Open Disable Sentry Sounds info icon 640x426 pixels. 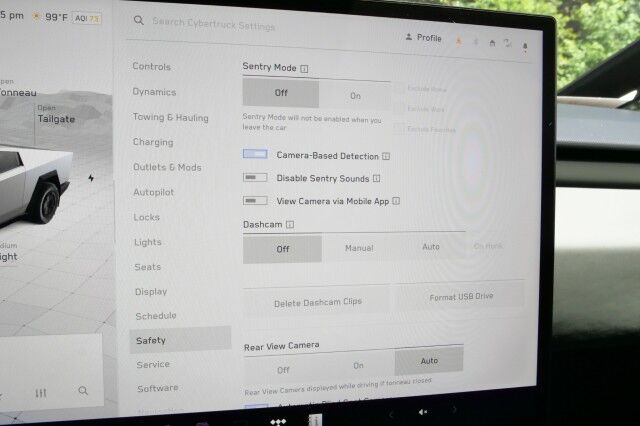(377, 178)
